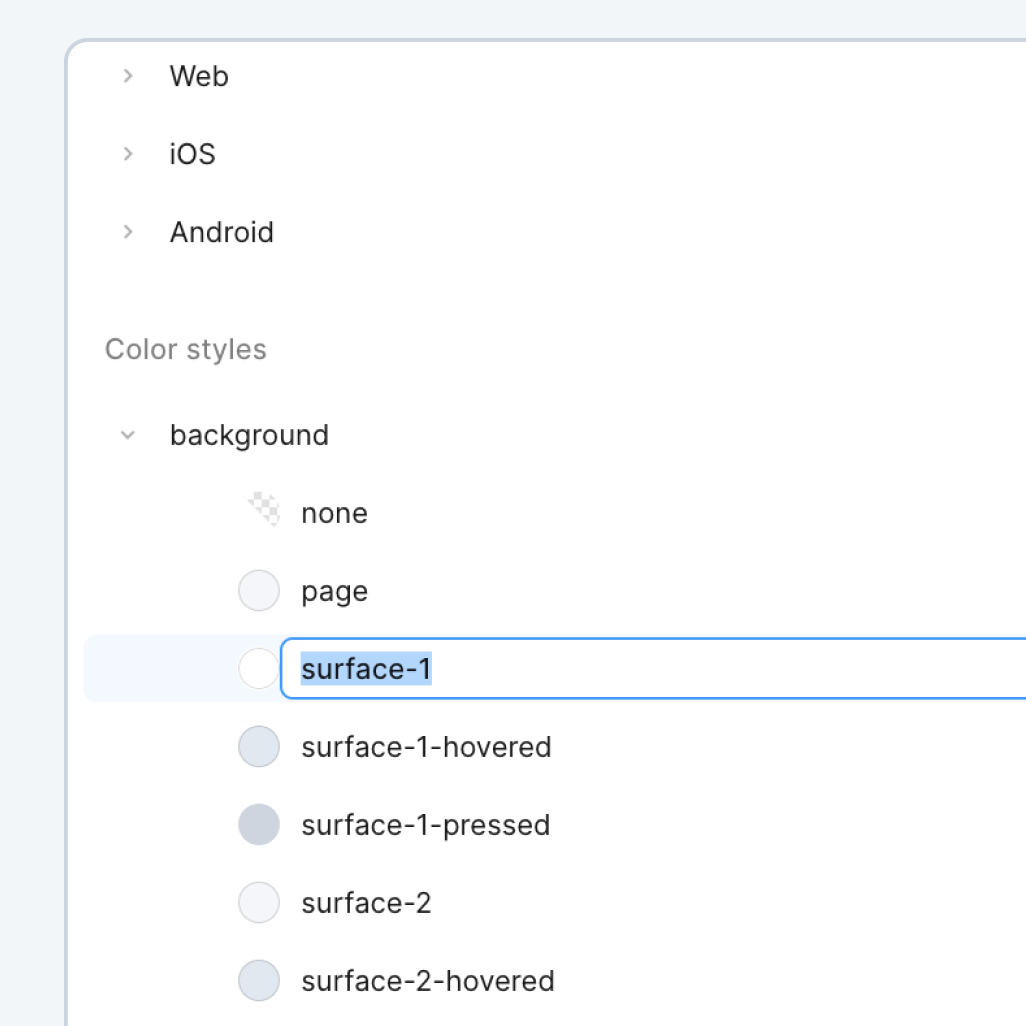Select the Web tree item label
Screen dimensions: 1026x1026
[x=199, y=76]
